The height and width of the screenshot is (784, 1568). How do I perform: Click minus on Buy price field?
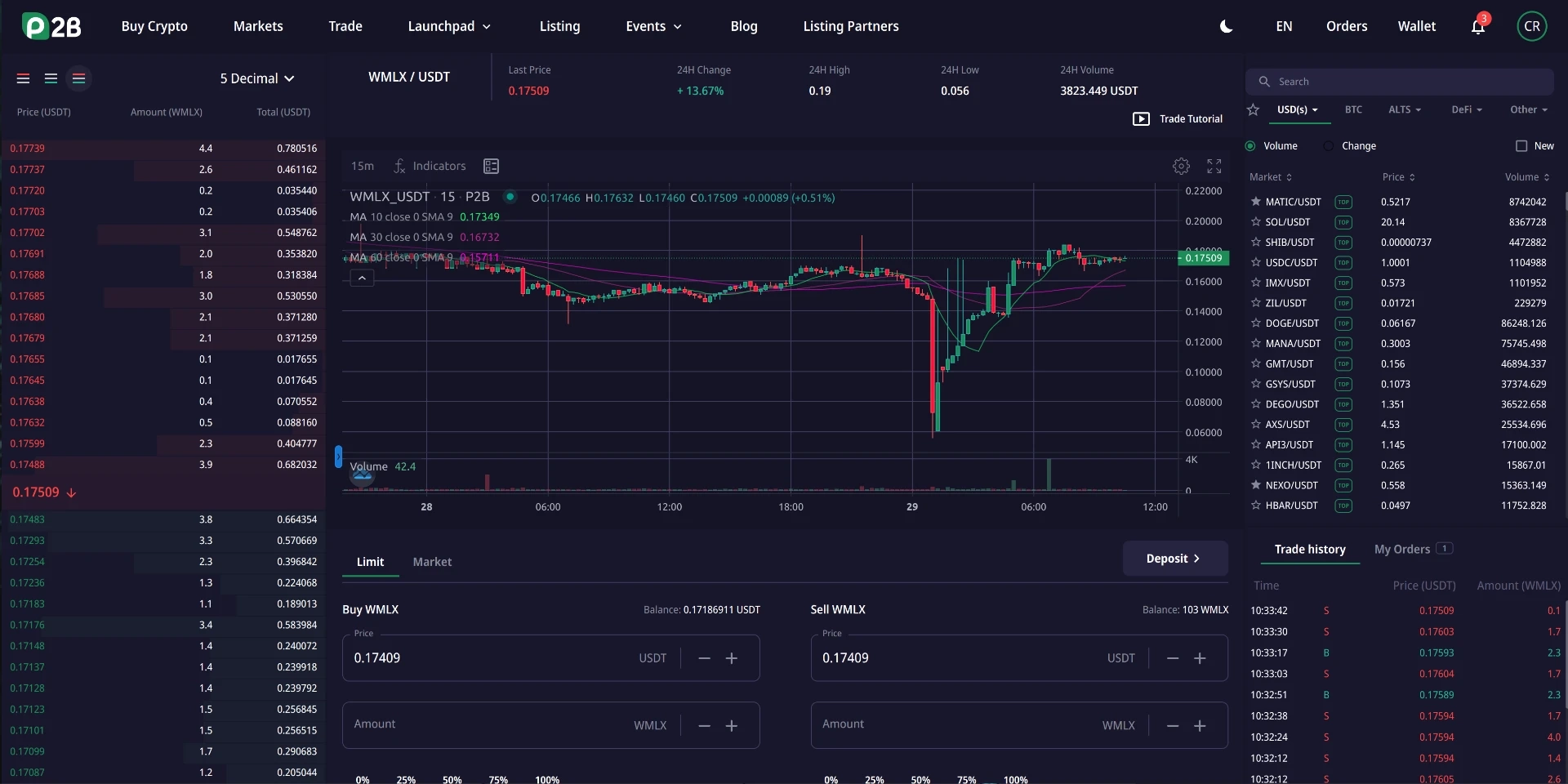[x=704, y=658]
